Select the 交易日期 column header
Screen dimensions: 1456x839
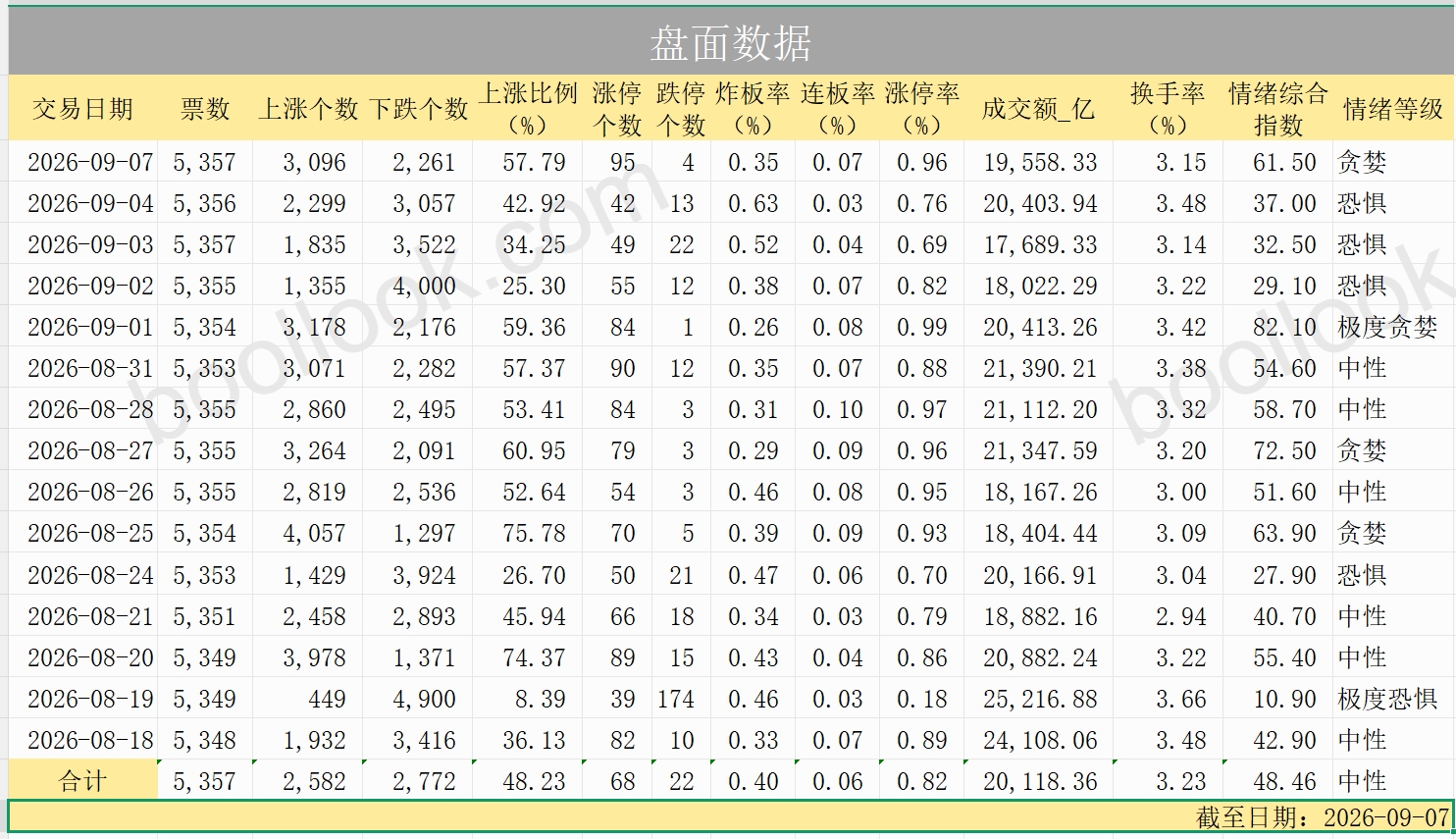pyautogui.click(x=82, y=109)
